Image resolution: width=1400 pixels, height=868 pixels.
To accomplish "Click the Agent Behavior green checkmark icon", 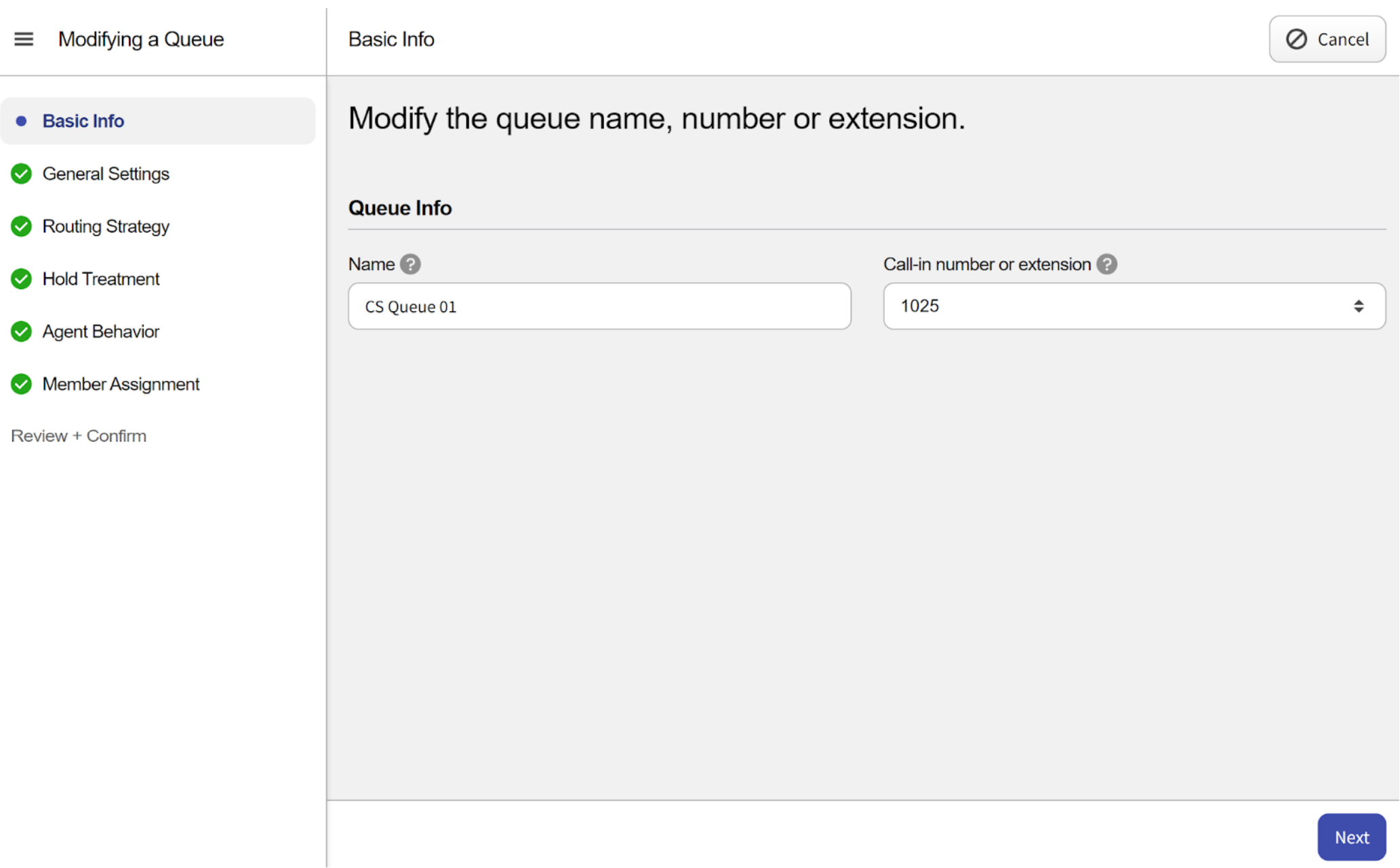I will click(21, 332).
